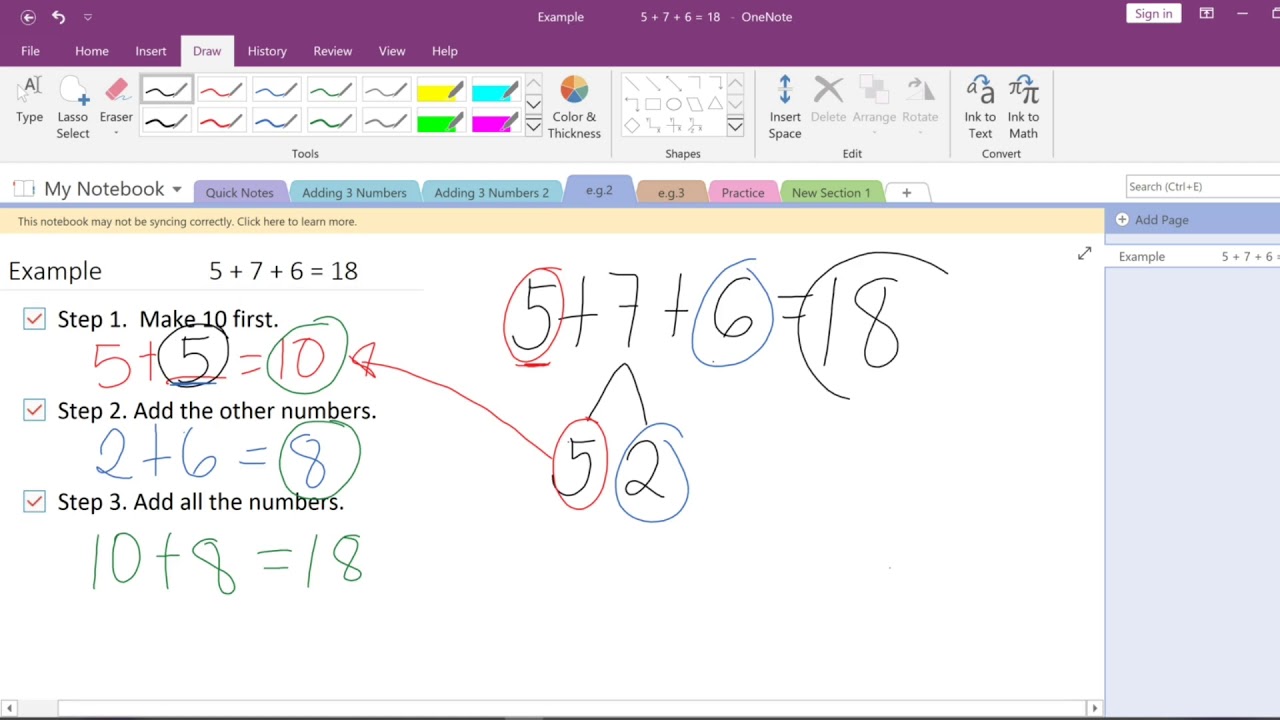Select the red pen in the top row

(x=221, y=91)
